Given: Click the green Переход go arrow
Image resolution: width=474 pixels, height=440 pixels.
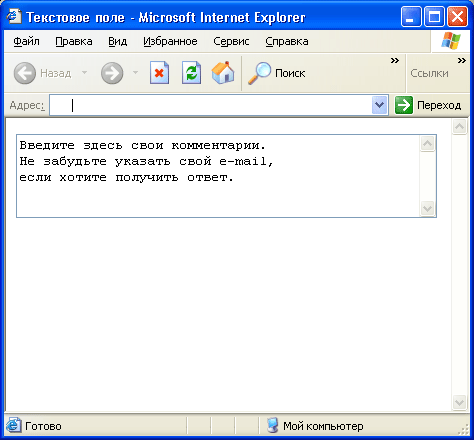Looking at the screenshot, I should [x=404, y=105].
